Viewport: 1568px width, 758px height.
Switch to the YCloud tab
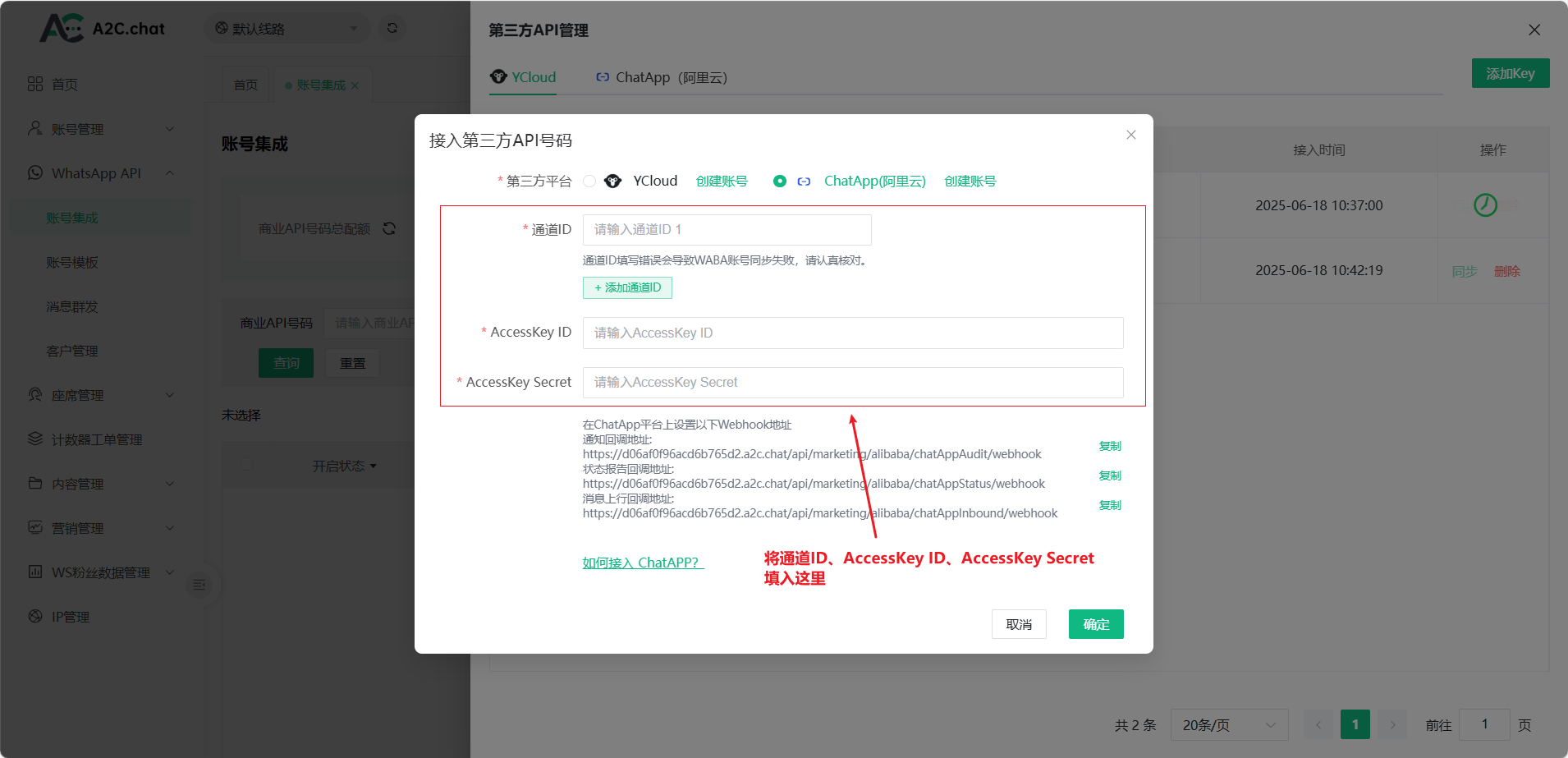524,77
